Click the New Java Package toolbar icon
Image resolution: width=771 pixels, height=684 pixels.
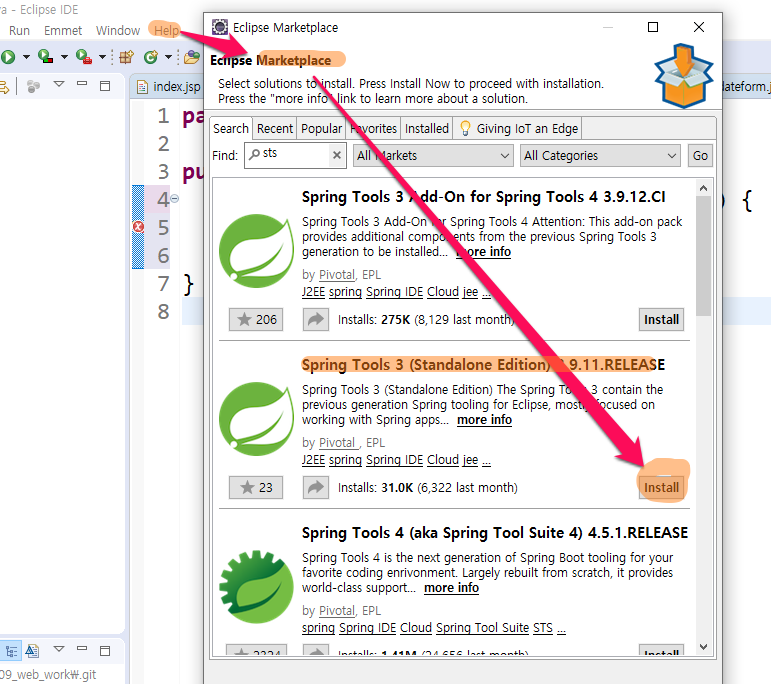tap(126, 57)
